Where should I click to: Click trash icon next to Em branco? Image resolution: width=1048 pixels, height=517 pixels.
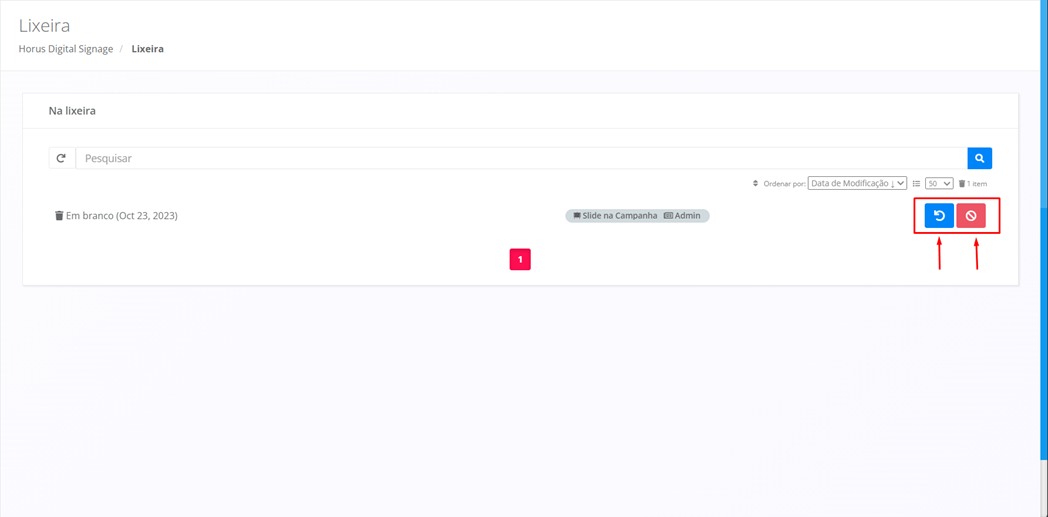tap(59, 216)
